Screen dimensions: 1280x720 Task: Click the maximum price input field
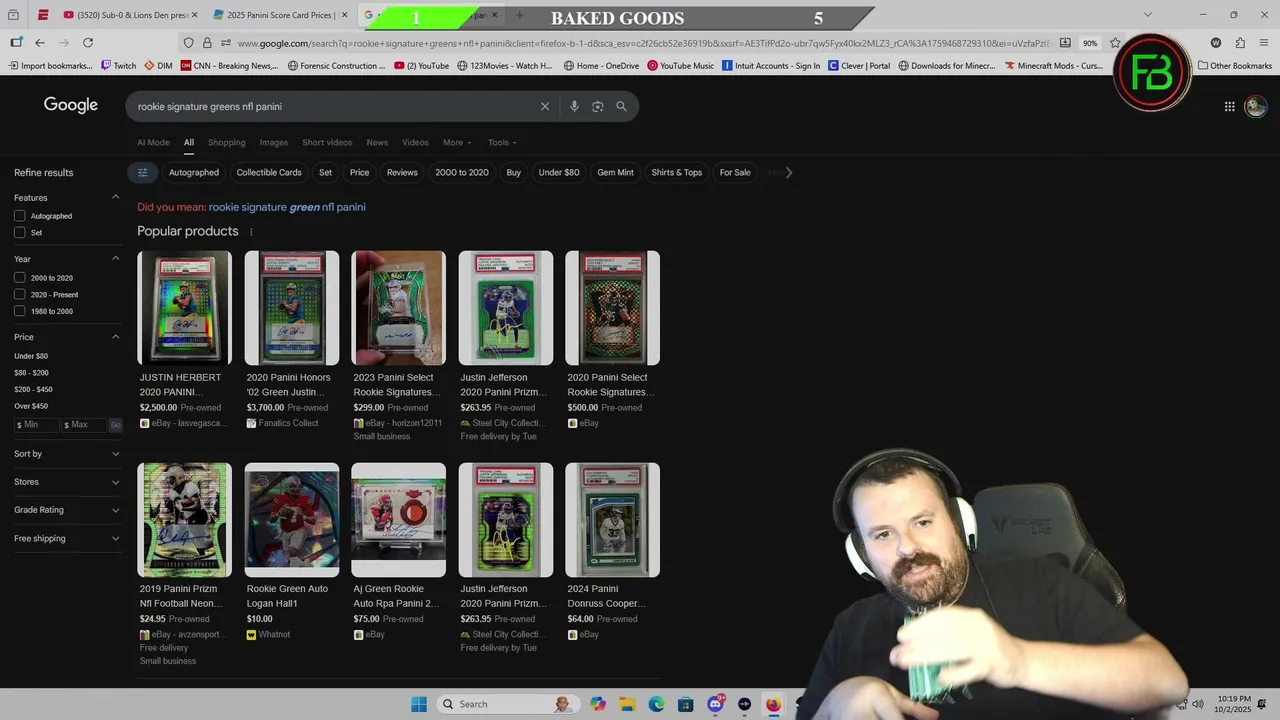coord(83,425)
